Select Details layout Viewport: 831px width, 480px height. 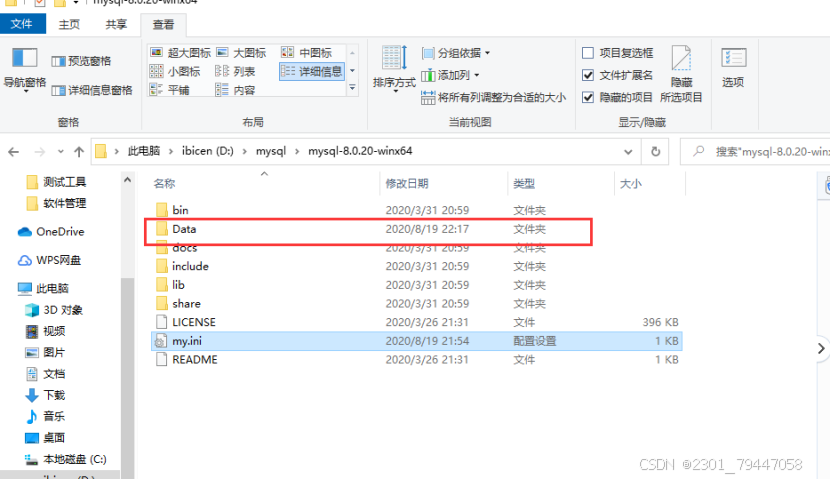[x=312, y=72]
